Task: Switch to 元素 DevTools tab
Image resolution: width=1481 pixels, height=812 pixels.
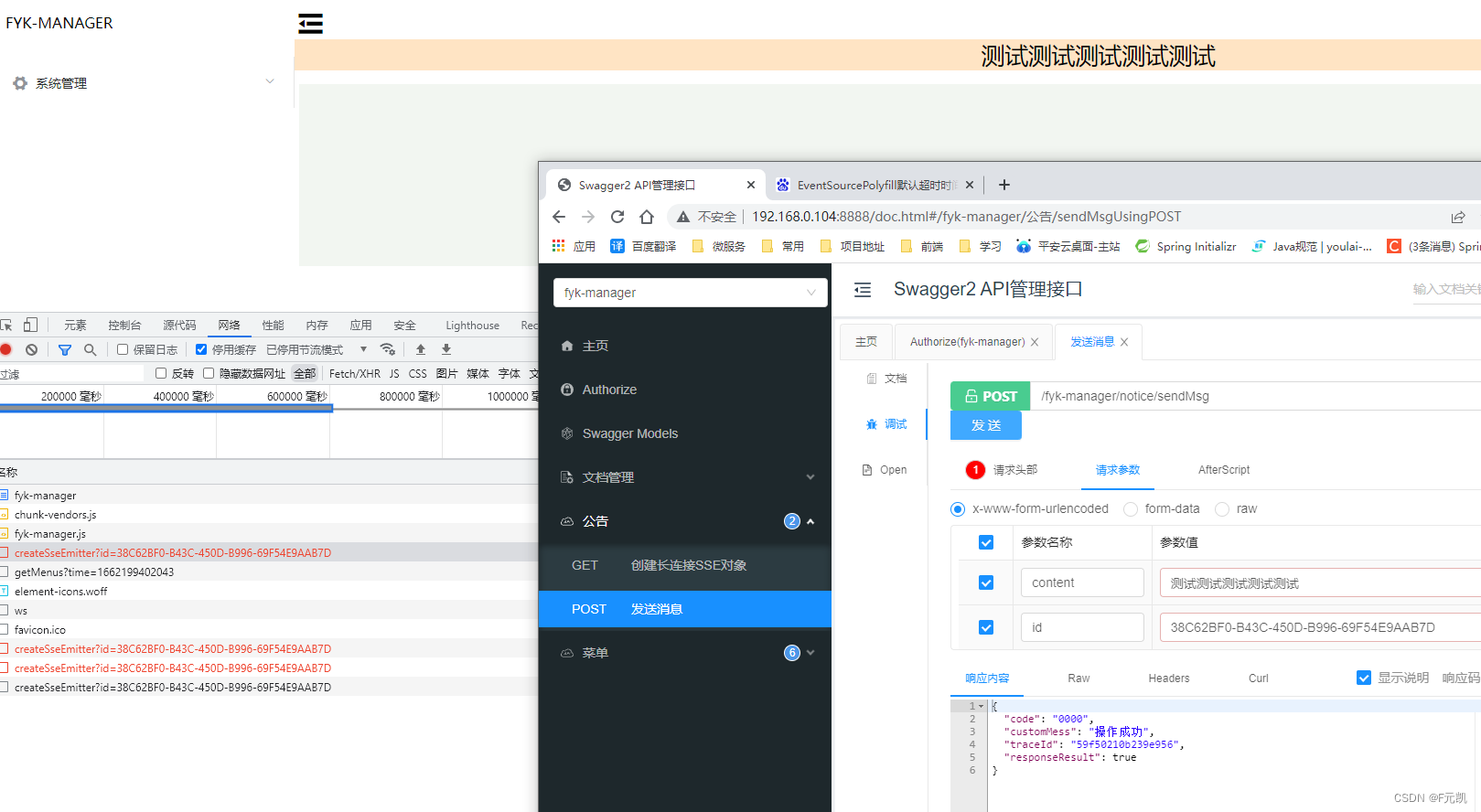Action: tap(75, 325)
